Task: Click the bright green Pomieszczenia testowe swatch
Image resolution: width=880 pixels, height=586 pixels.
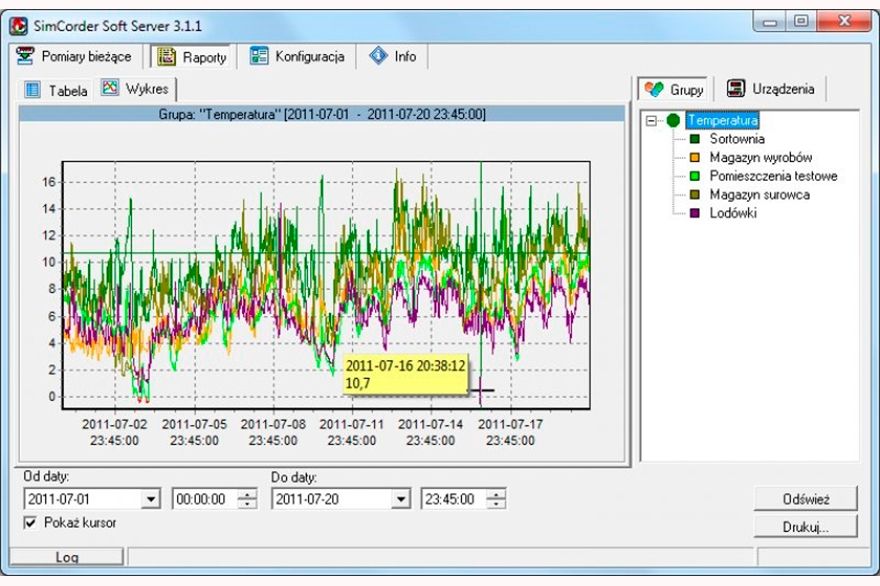Action: (695, 176)
